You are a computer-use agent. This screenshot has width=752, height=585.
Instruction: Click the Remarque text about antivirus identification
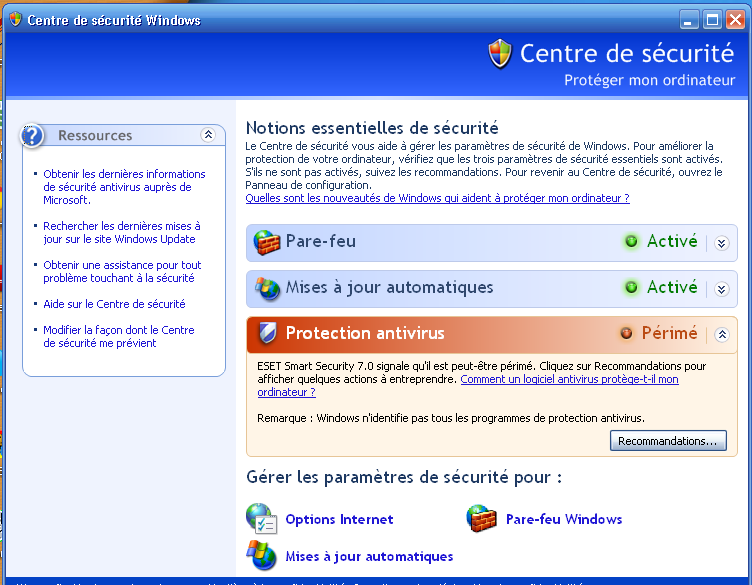click(x=451, y=418)
